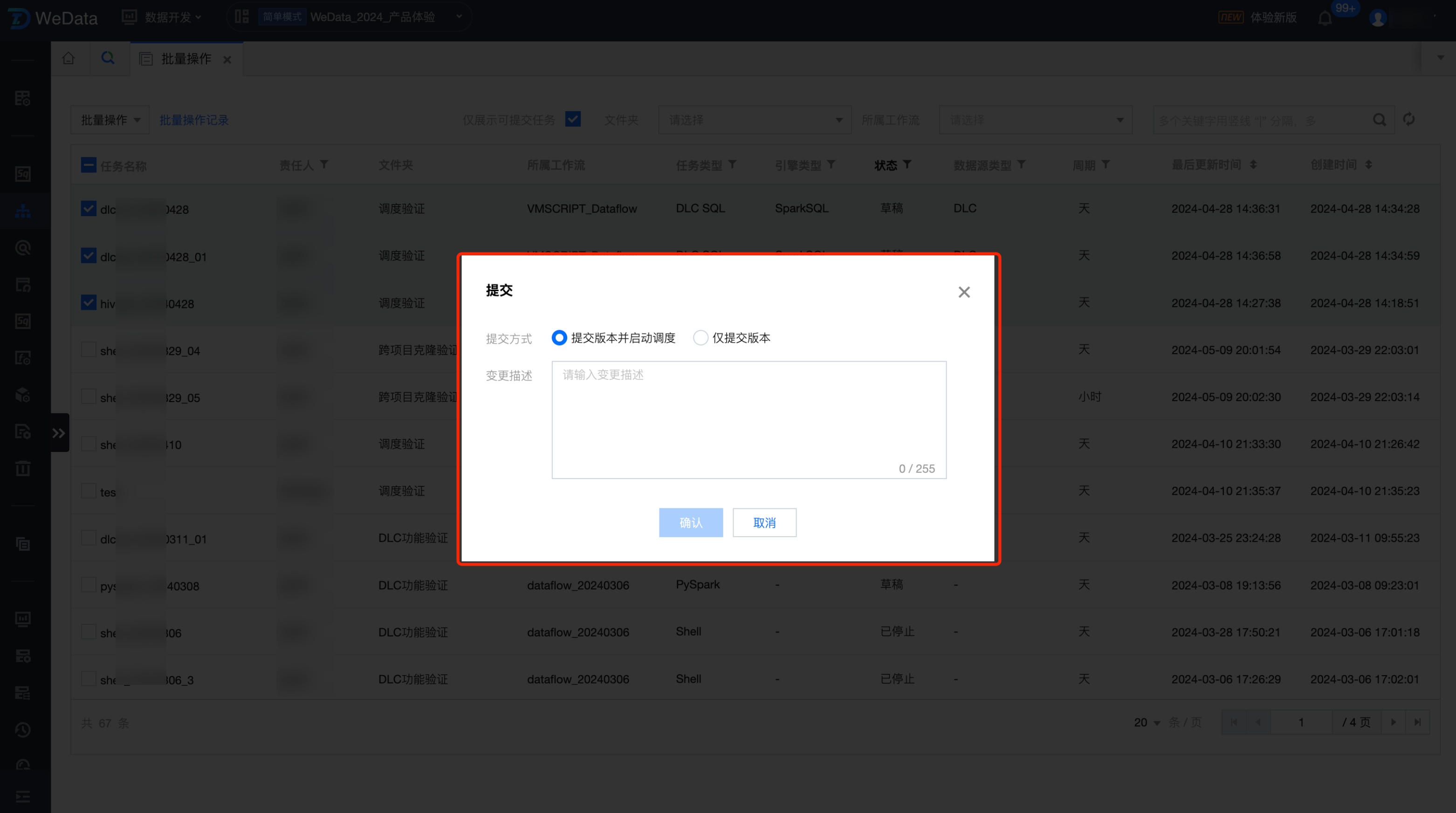Click the notification bell icon

coord(1324,18)
